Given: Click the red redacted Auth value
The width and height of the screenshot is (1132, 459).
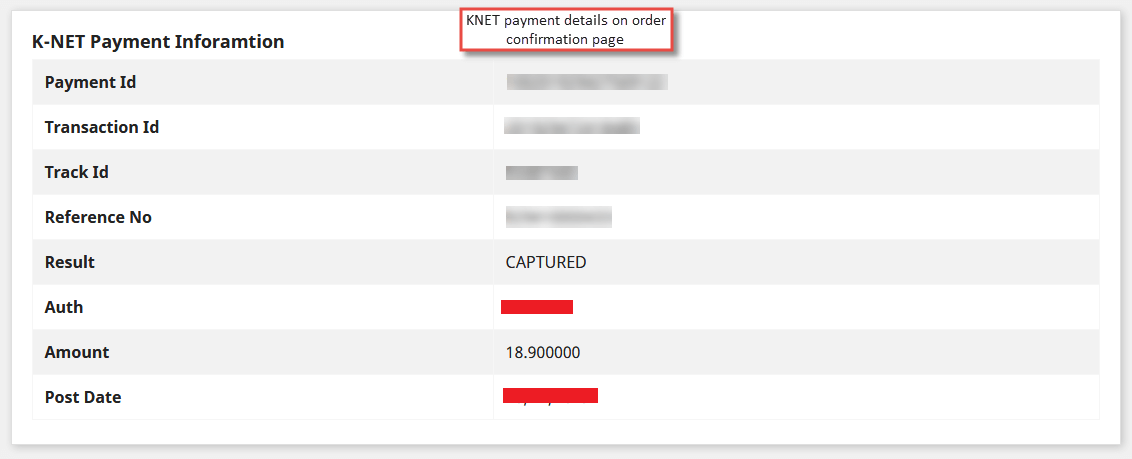Looking at the screenshot, I should [537, 307].
